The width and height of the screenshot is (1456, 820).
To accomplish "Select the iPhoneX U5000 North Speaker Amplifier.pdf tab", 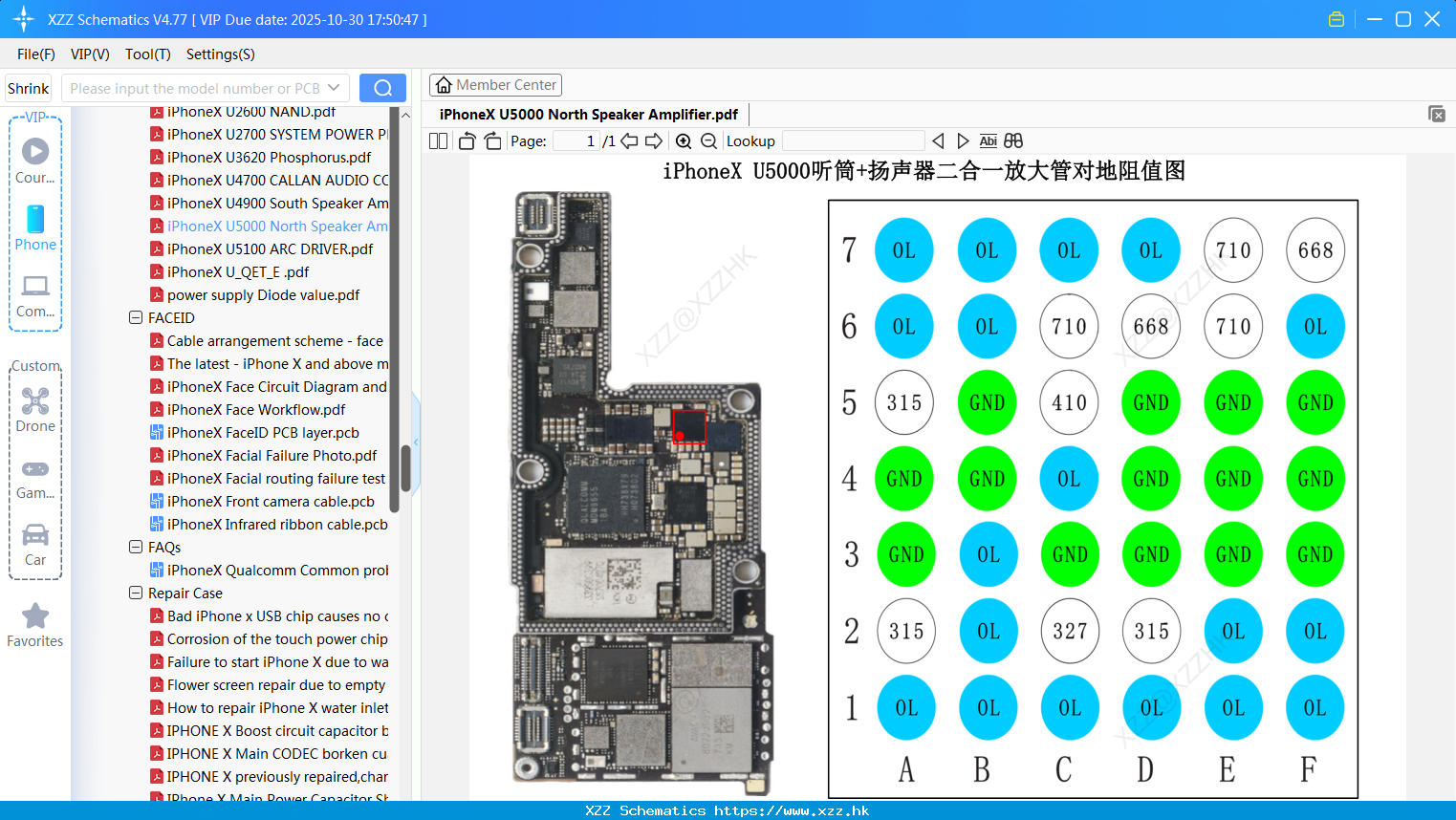I will [x=589, y=115].
